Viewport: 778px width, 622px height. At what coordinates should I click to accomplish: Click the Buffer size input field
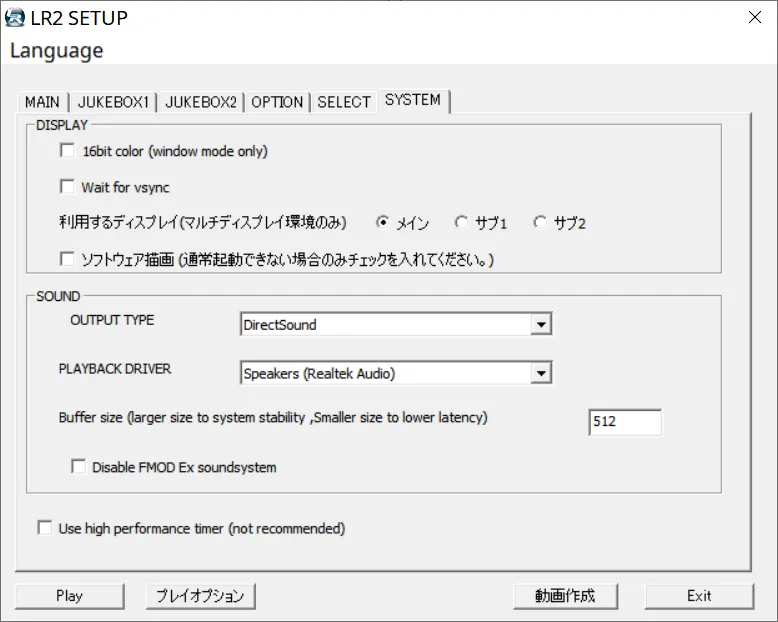pyautogui.click(x=625, y=422)
